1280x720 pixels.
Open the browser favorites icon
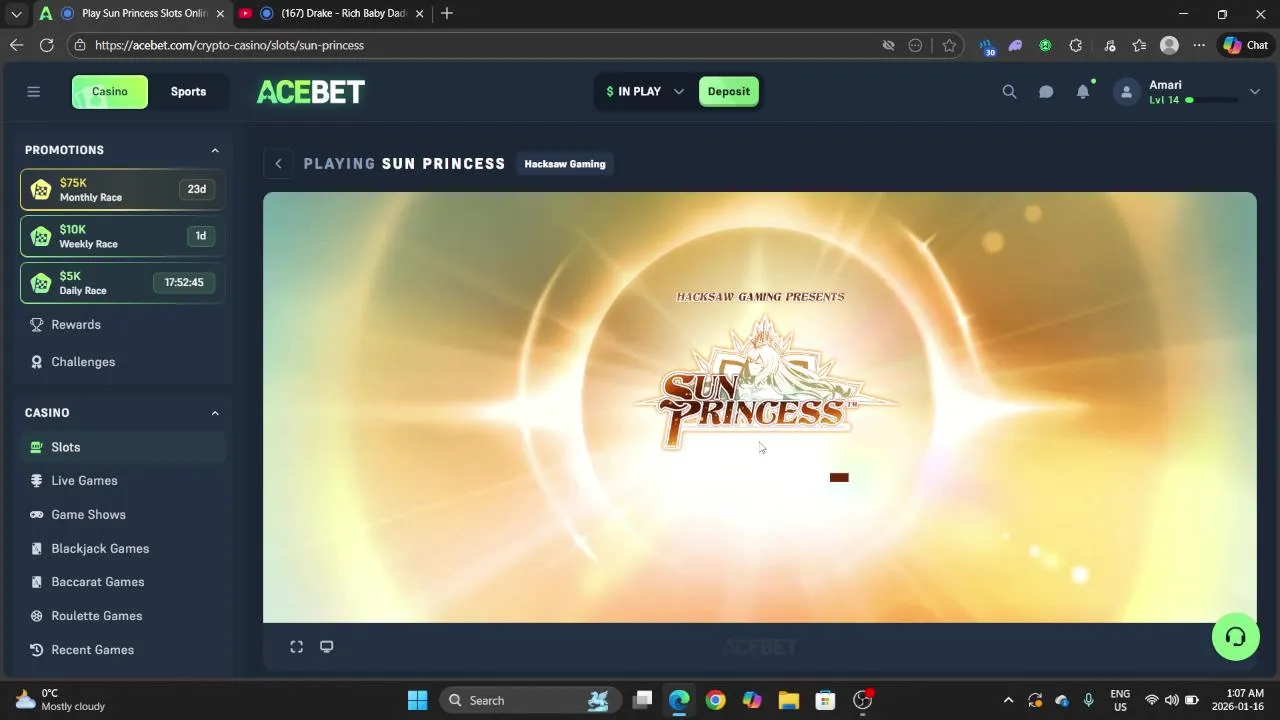coord(1139,45)
